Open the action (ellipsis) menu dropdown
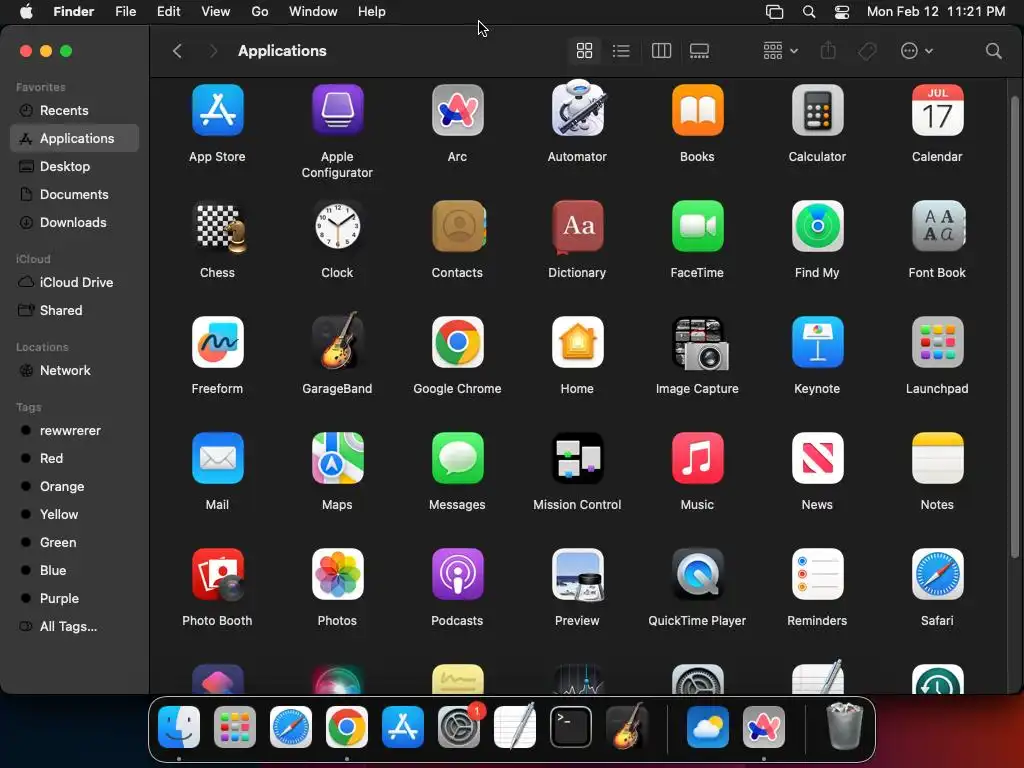The width and height of the screenshot is (1024, 768). tap(916, 51)
